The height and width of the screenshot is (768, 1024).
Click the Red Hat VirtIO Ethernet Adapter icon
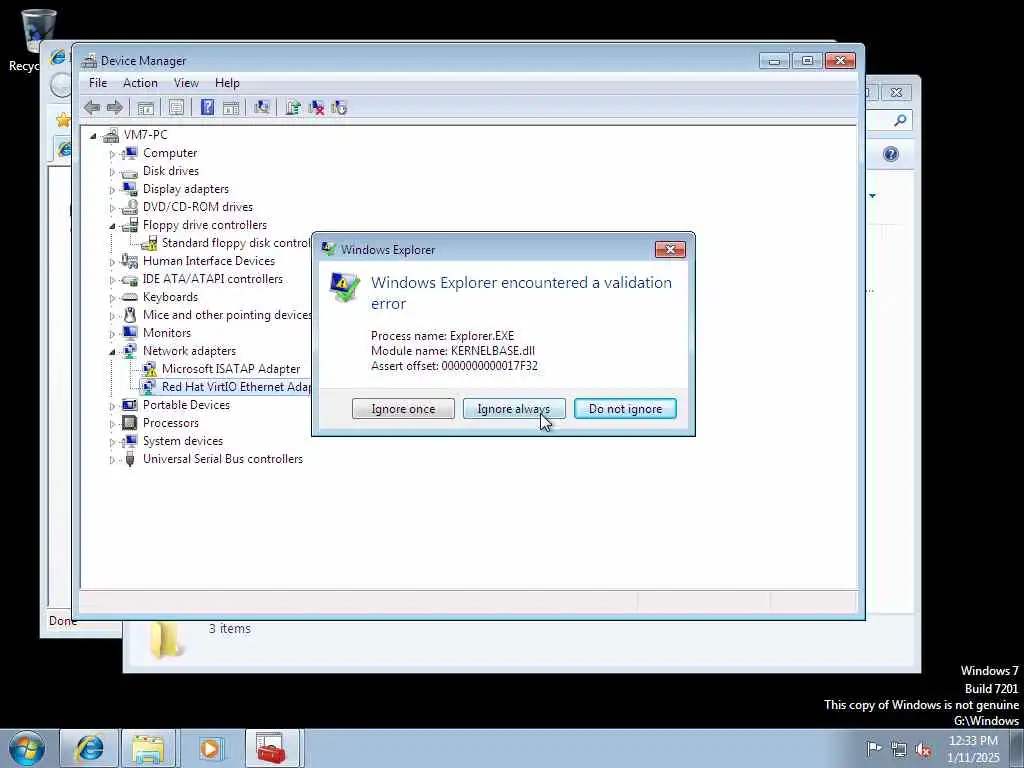(x=150, y=387)
